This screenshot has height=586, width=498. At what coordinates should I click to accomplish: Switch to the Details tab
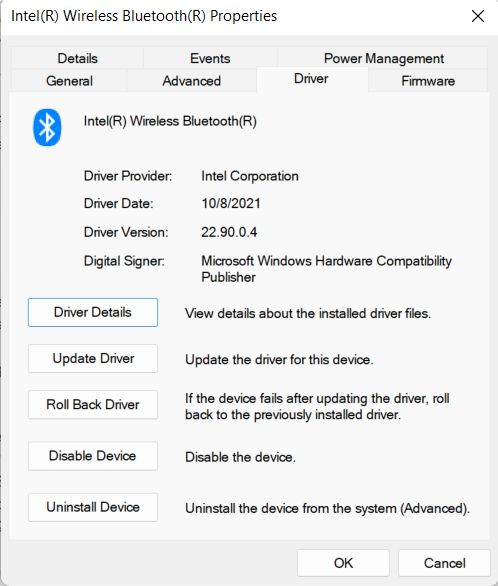point(77,58)
